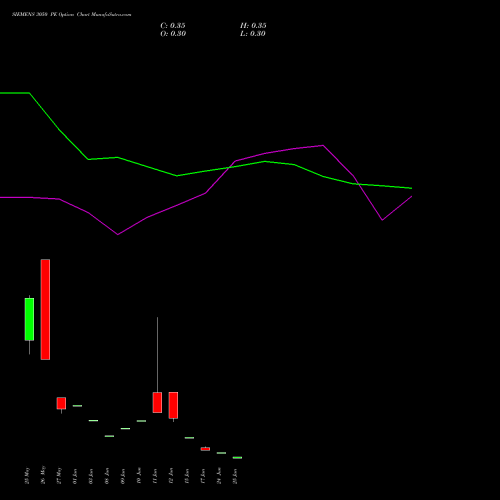Click the open value O: 0.30
Viewport: 500px width, 500px height.
173,34
